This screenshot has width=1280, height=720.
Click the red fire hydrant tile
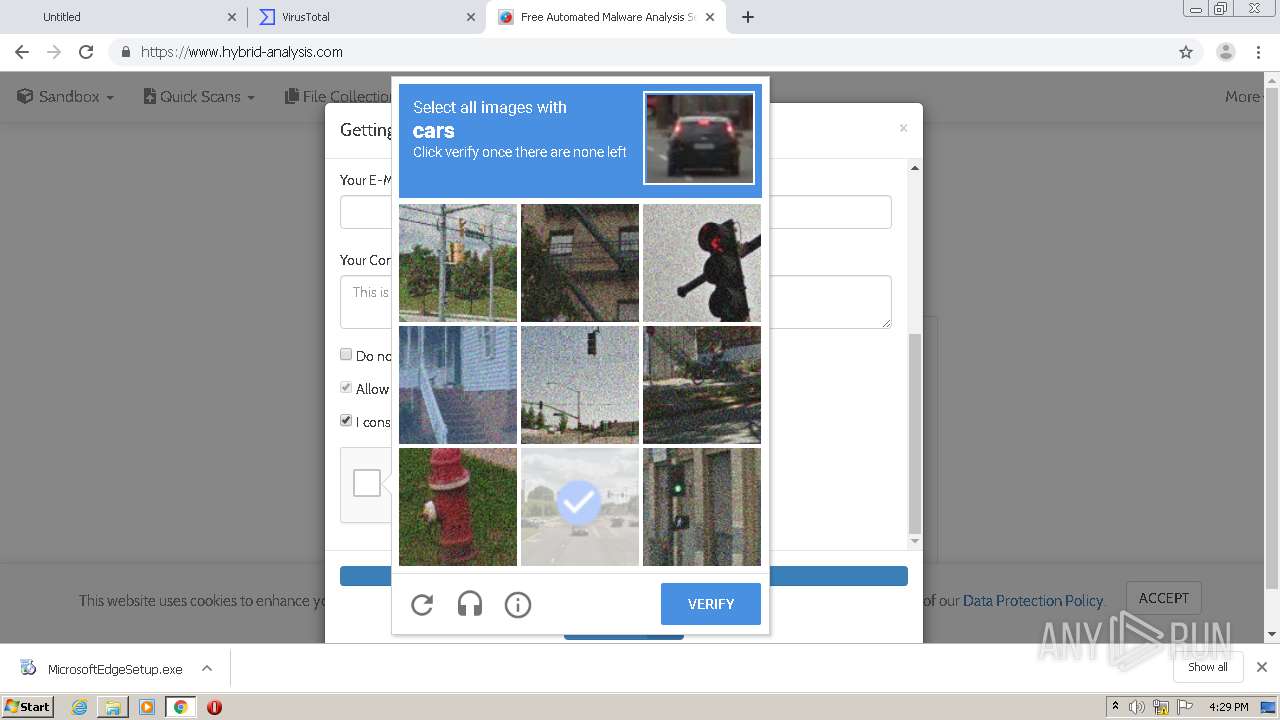458,507
